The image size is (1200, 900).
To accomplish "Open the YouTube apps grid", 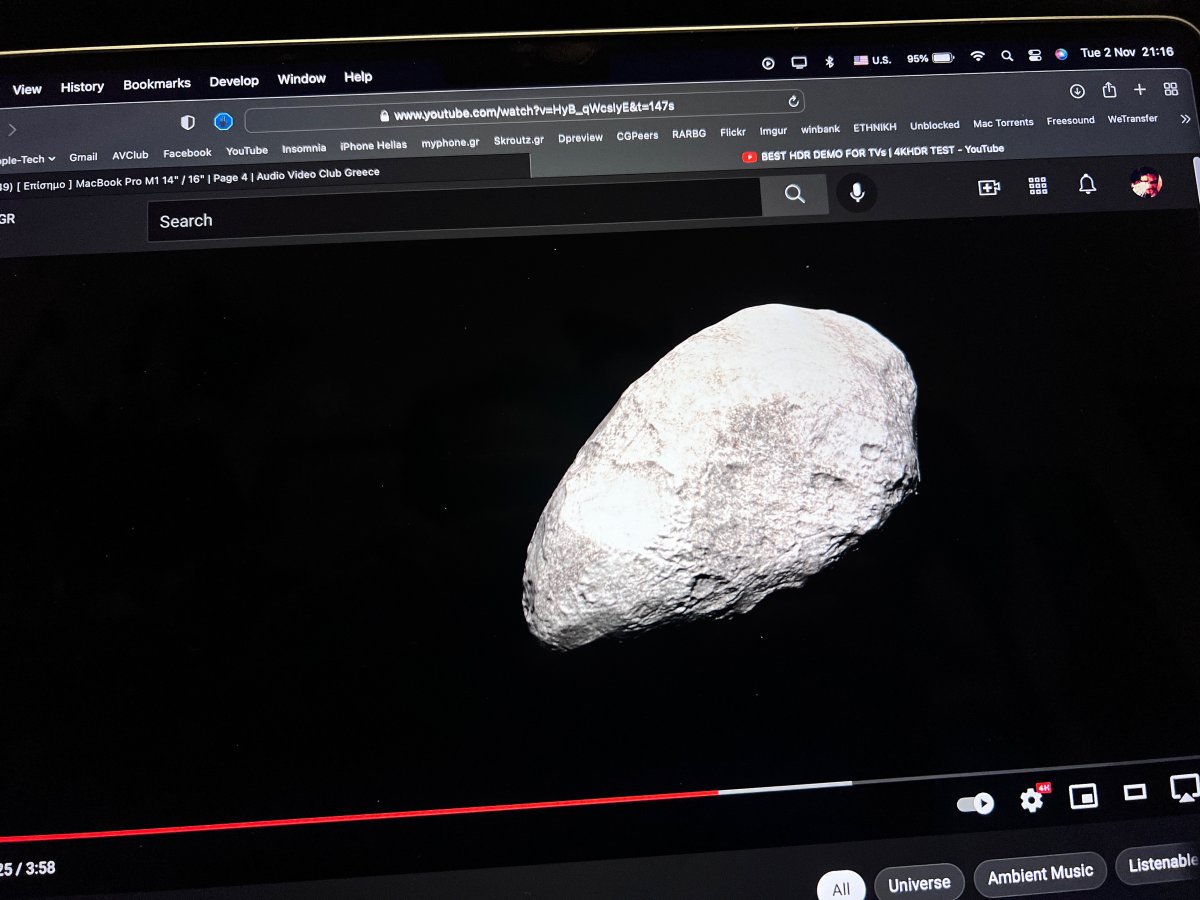I will 1038,186.
